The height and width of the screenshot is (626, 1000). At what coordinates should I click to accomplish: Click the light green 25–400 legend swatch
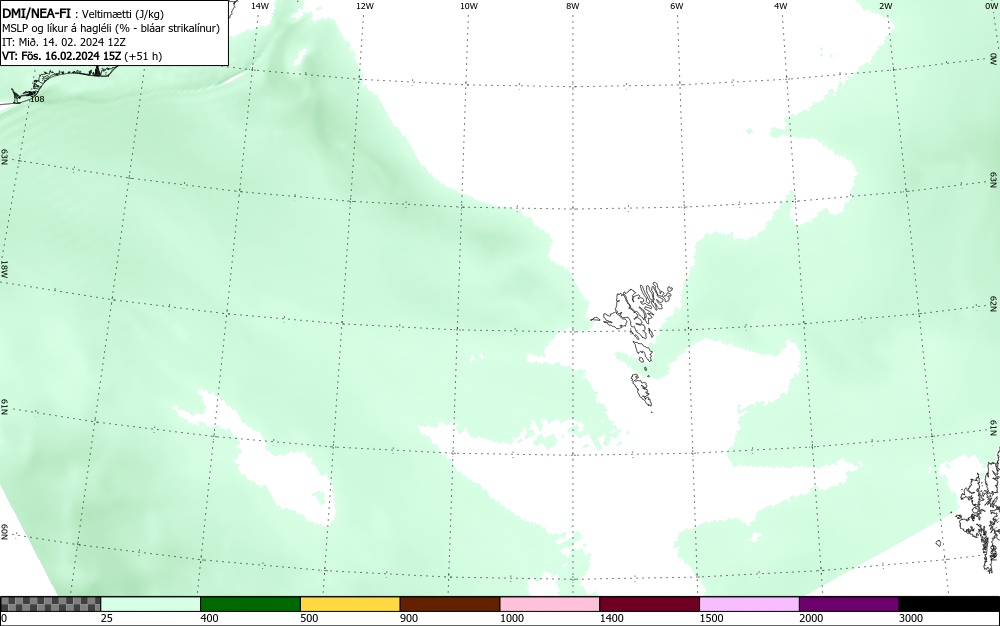[151, 604]
